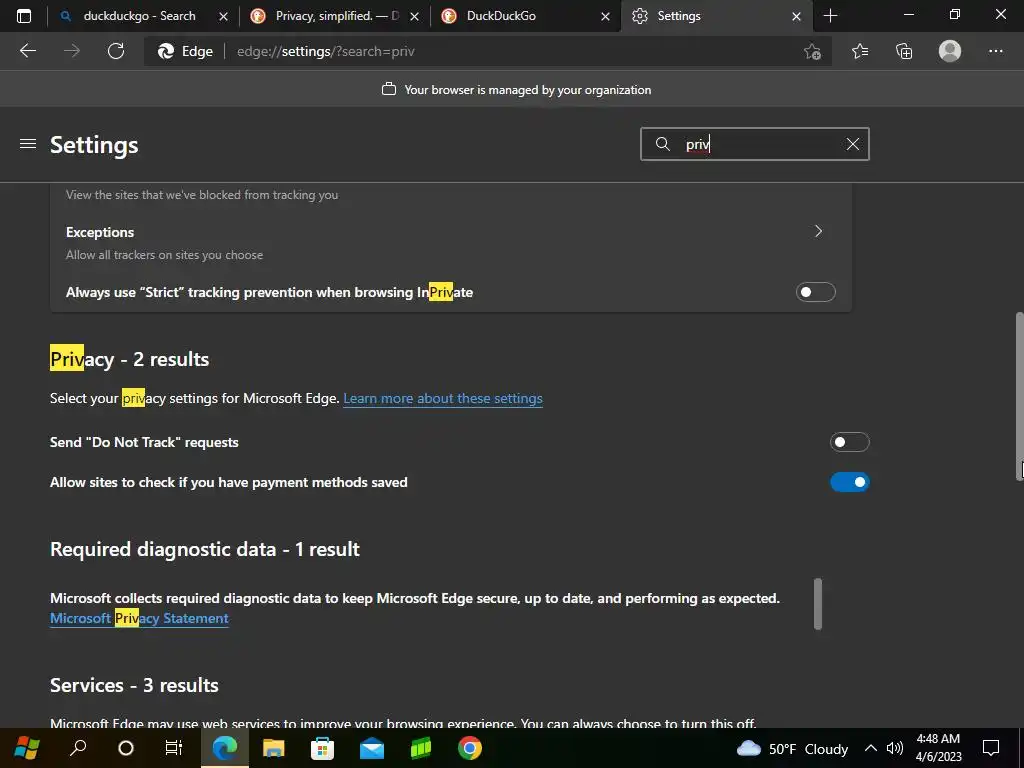Click the Exceptions row label
This screenshot has height=768, width=1024.
100,232
